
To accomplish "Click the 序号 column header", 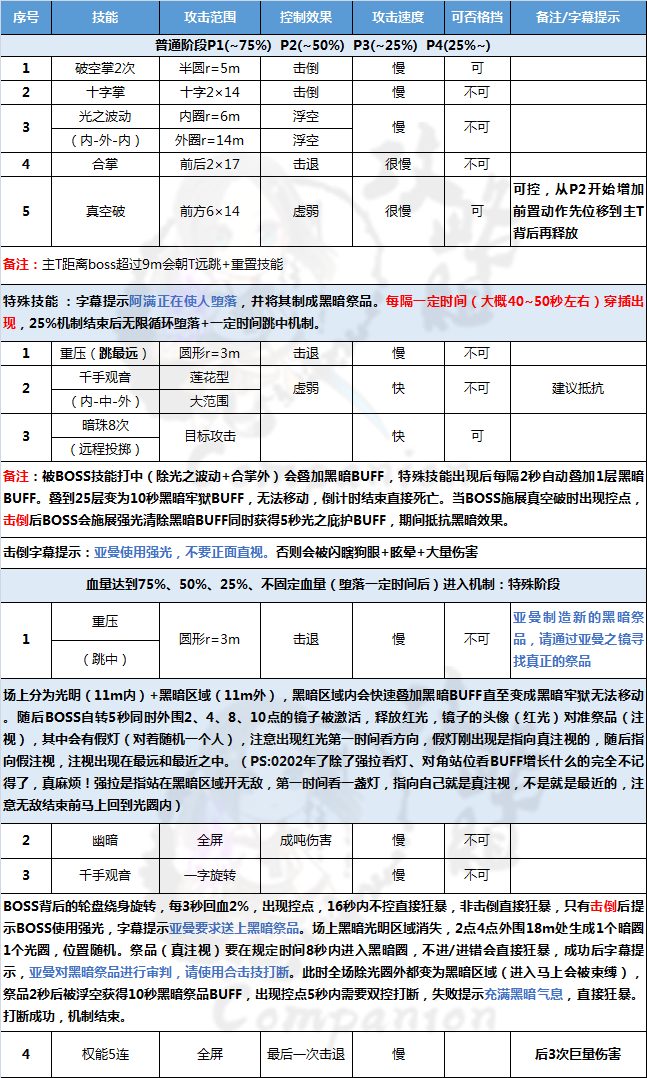I will coord(26,17).
